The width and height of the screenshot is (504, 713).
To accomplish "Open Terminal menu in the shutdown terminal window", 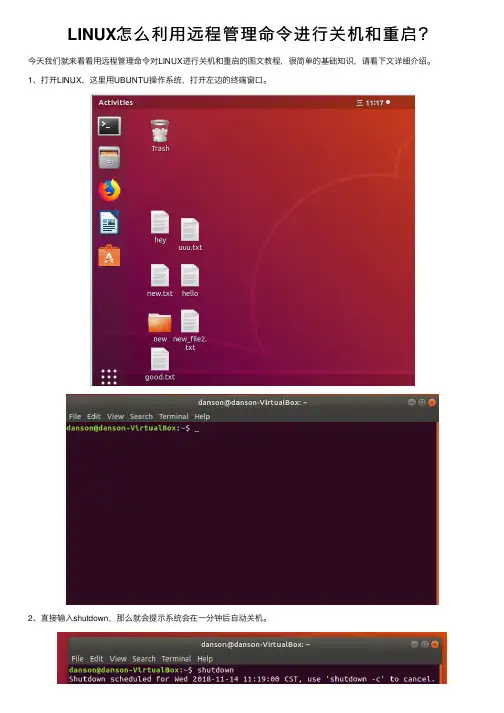I will tap(176, 659).
